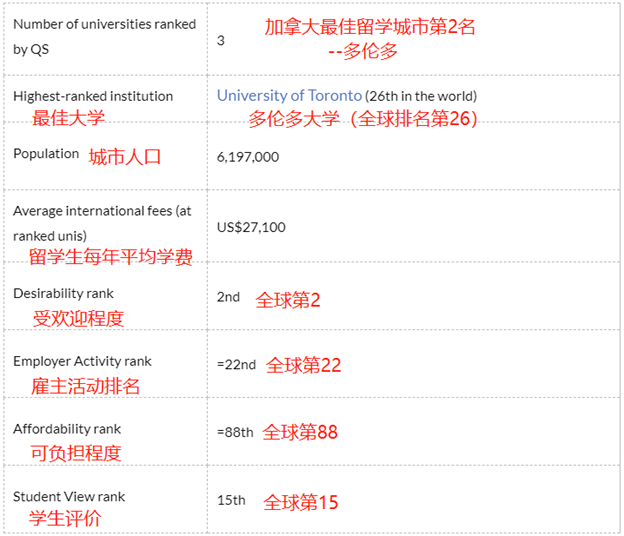Click the red text '全球第88'
The height and width of the screenshot is (536, 624).
[x=300, y=432]
